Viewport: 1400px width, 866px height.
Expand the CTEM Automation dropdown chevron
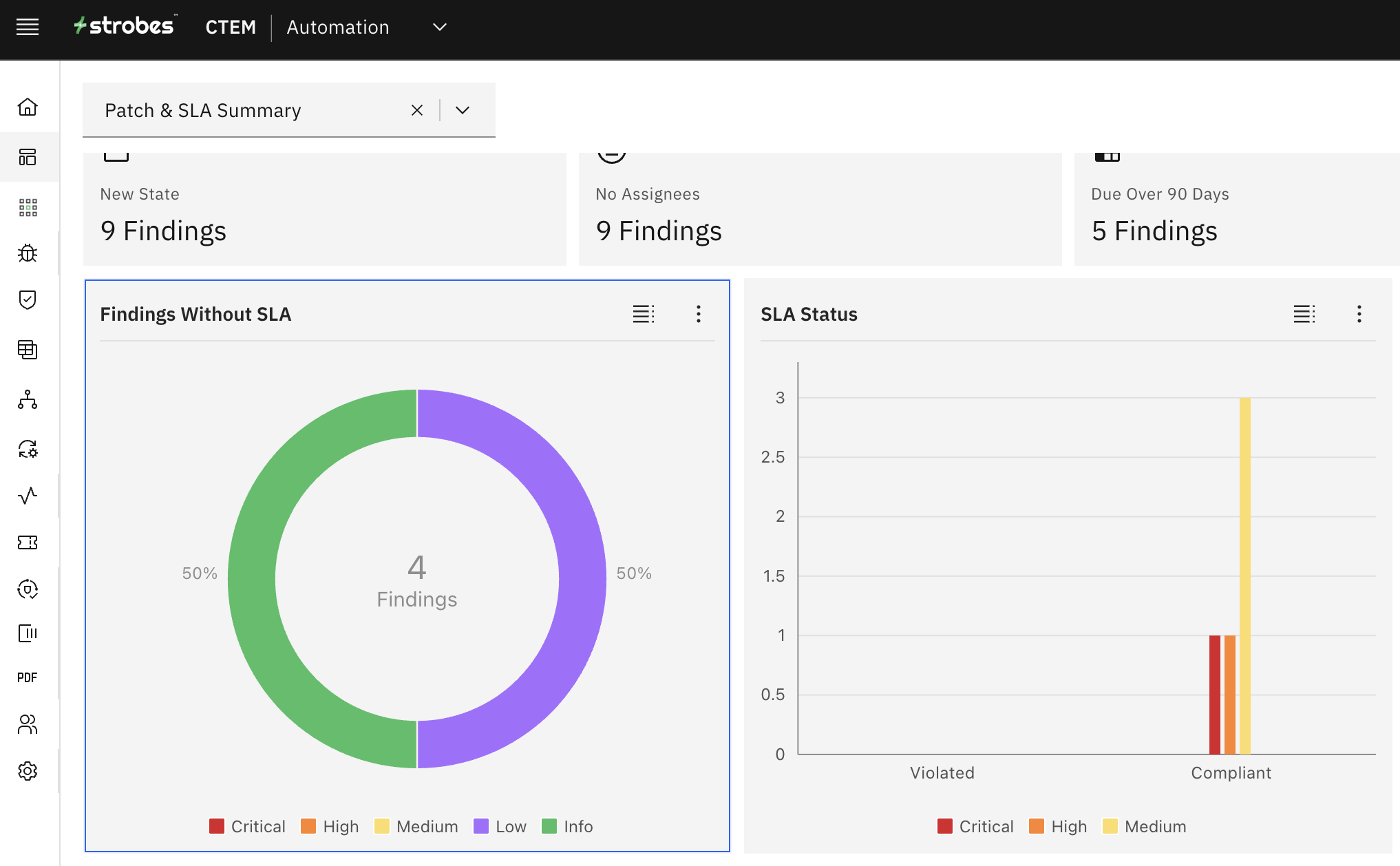coord(440,27)
